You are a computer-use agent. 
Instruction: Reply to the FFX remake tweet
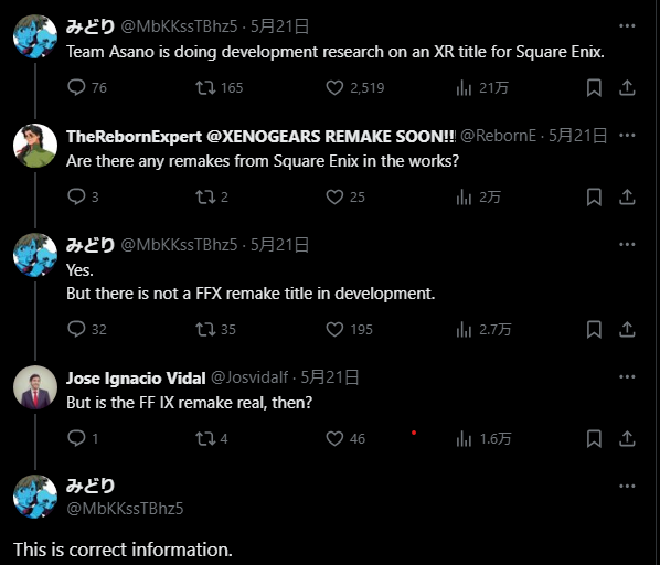76,329
